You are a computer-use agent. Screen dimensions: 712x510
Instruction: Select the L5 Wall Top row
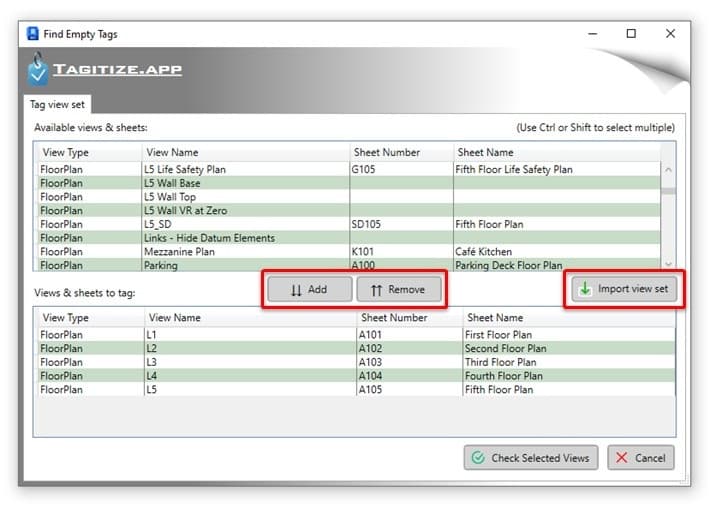click(x=348, y=197)
